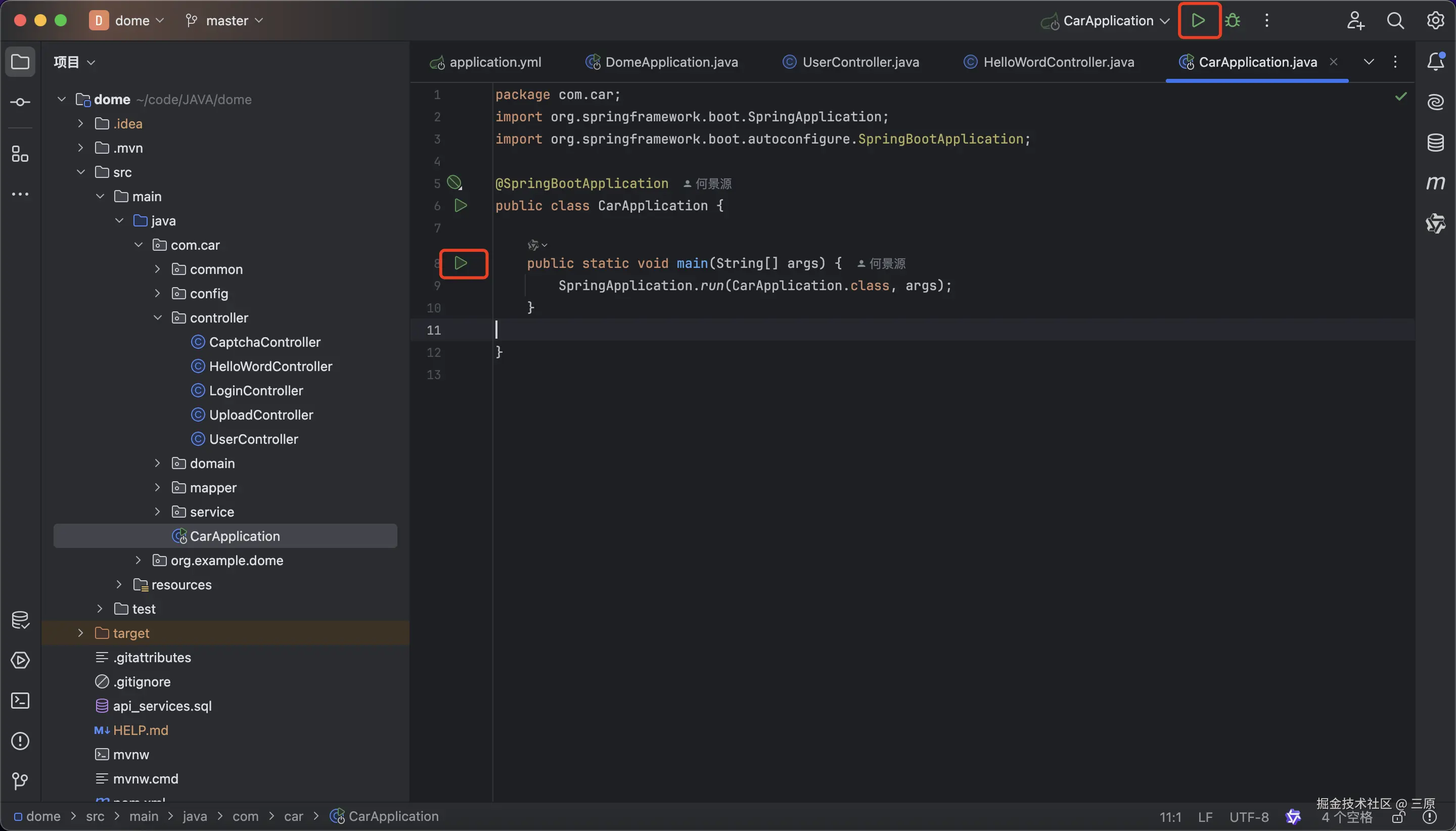1456x831 pixels.
Task: Open the Terminal tool window
Action: (21, 700)
